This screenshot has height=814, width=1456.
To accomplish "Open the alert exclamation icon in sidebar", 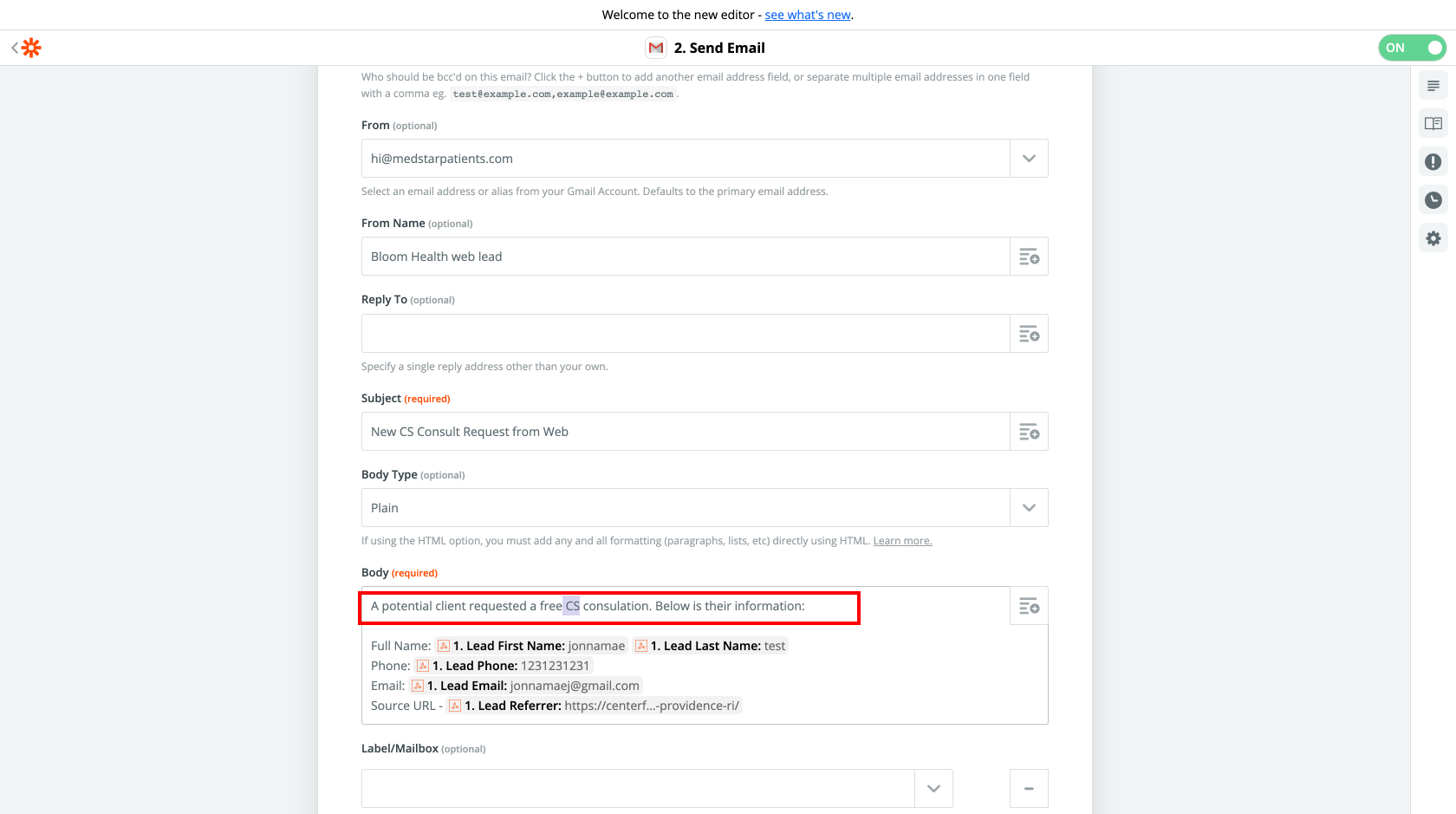I will tap(1433, 162).
